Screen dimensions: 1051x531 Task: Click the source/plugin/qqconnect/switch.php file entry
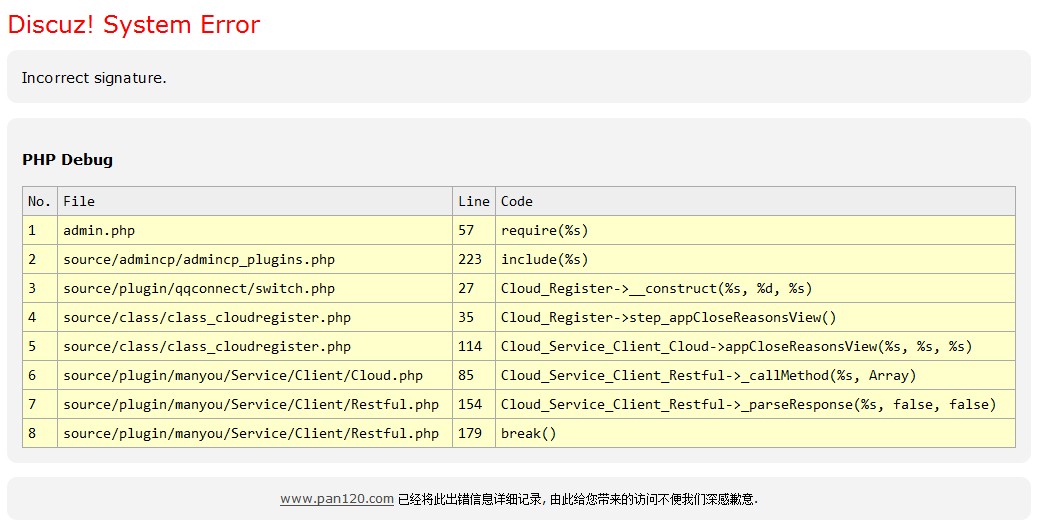199,288
